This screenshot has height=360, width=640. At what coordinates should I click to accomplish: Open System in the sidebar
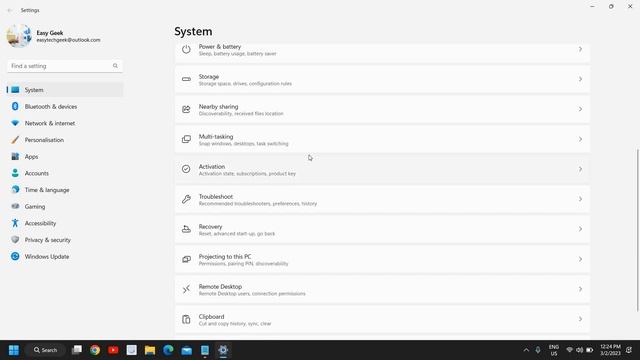65,90
